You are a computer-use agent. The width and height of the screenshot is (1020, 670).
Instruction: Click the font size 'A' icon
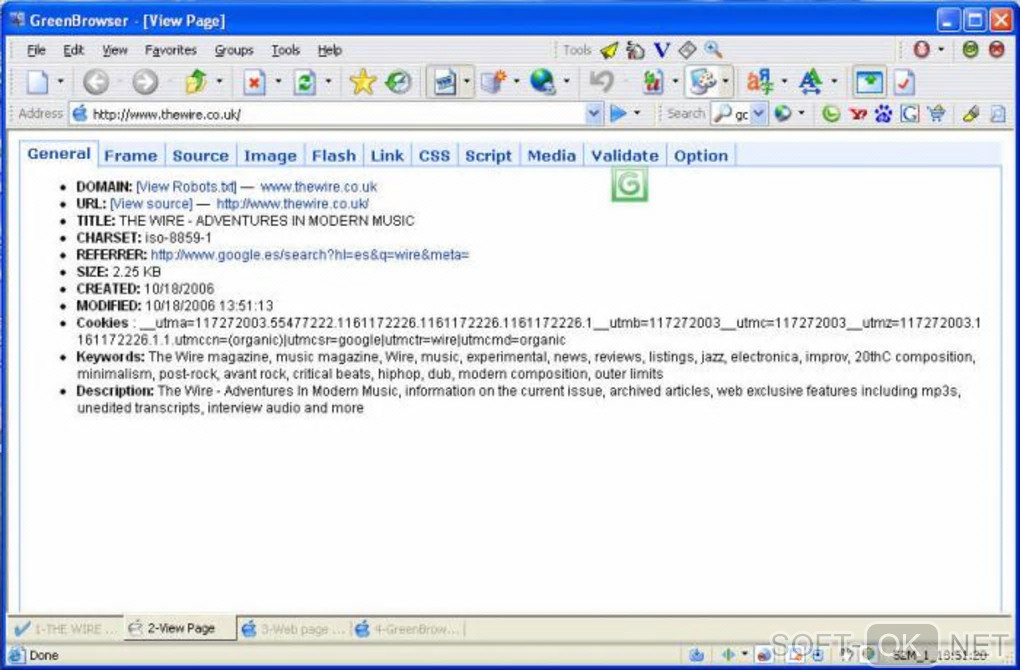[x=811, y=82]
